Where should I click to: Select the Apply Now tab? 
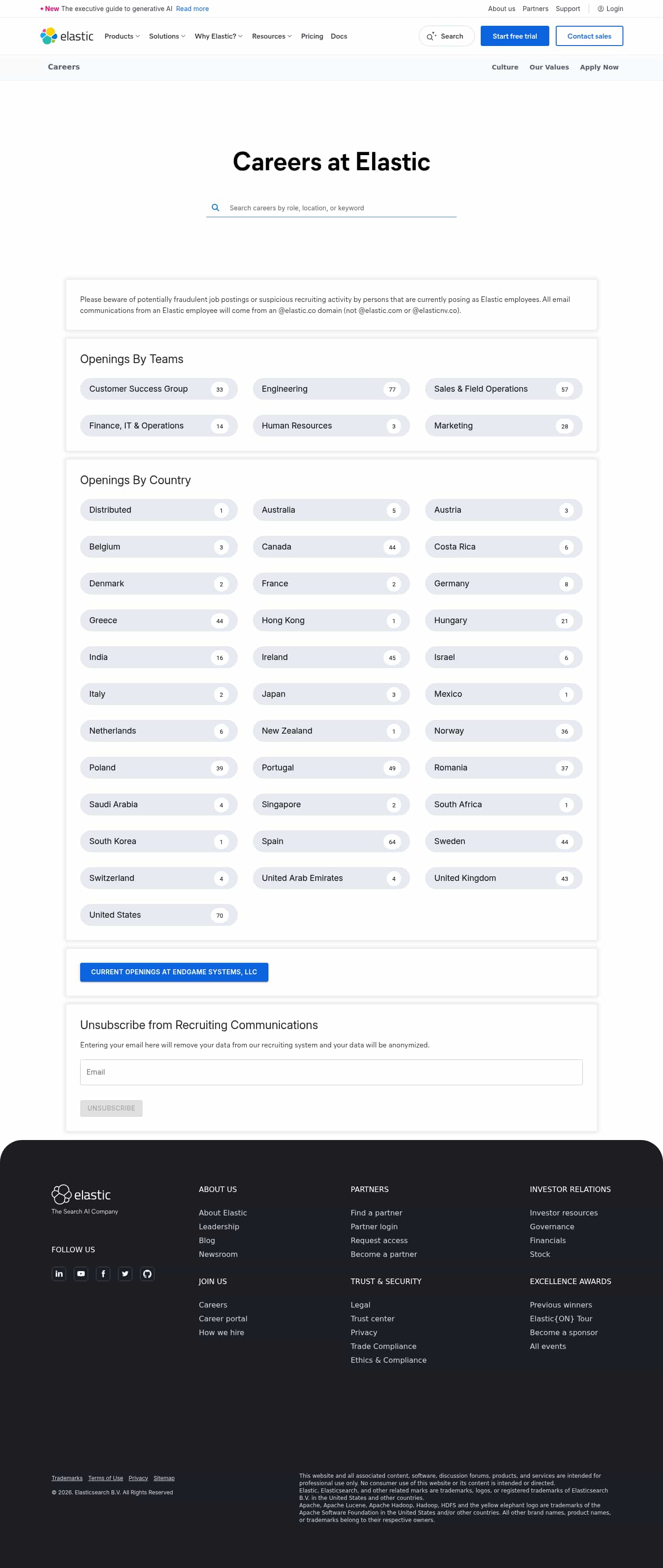pyautogui.click(x=599, y=67)
